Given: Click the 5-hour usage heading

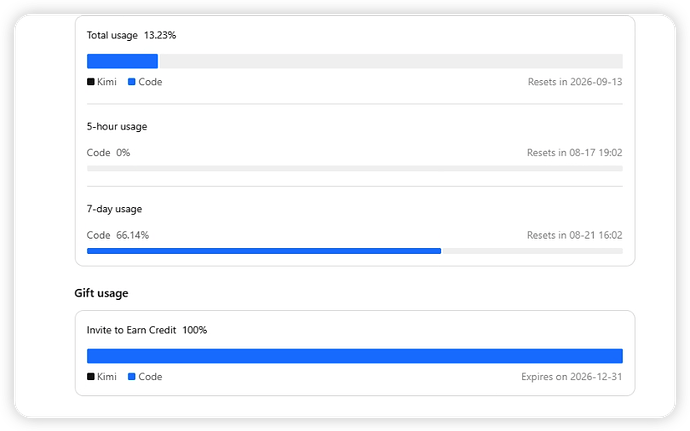Looking at the screenshot, I should [x=117, y=127].
